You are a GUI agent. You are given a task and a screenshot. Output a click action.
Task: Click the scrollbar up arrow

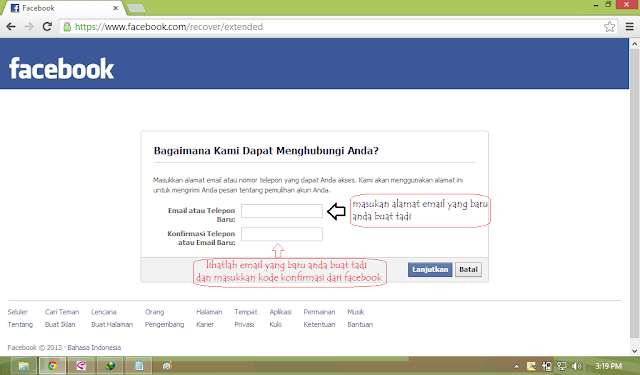[634, 43]
